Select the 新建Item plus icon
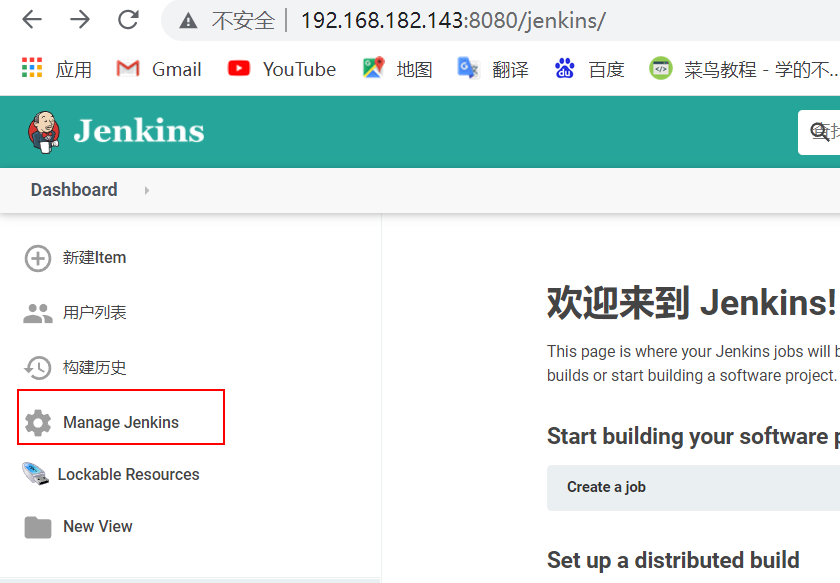The width and height of the screenshot is (840, 583). 37,257
